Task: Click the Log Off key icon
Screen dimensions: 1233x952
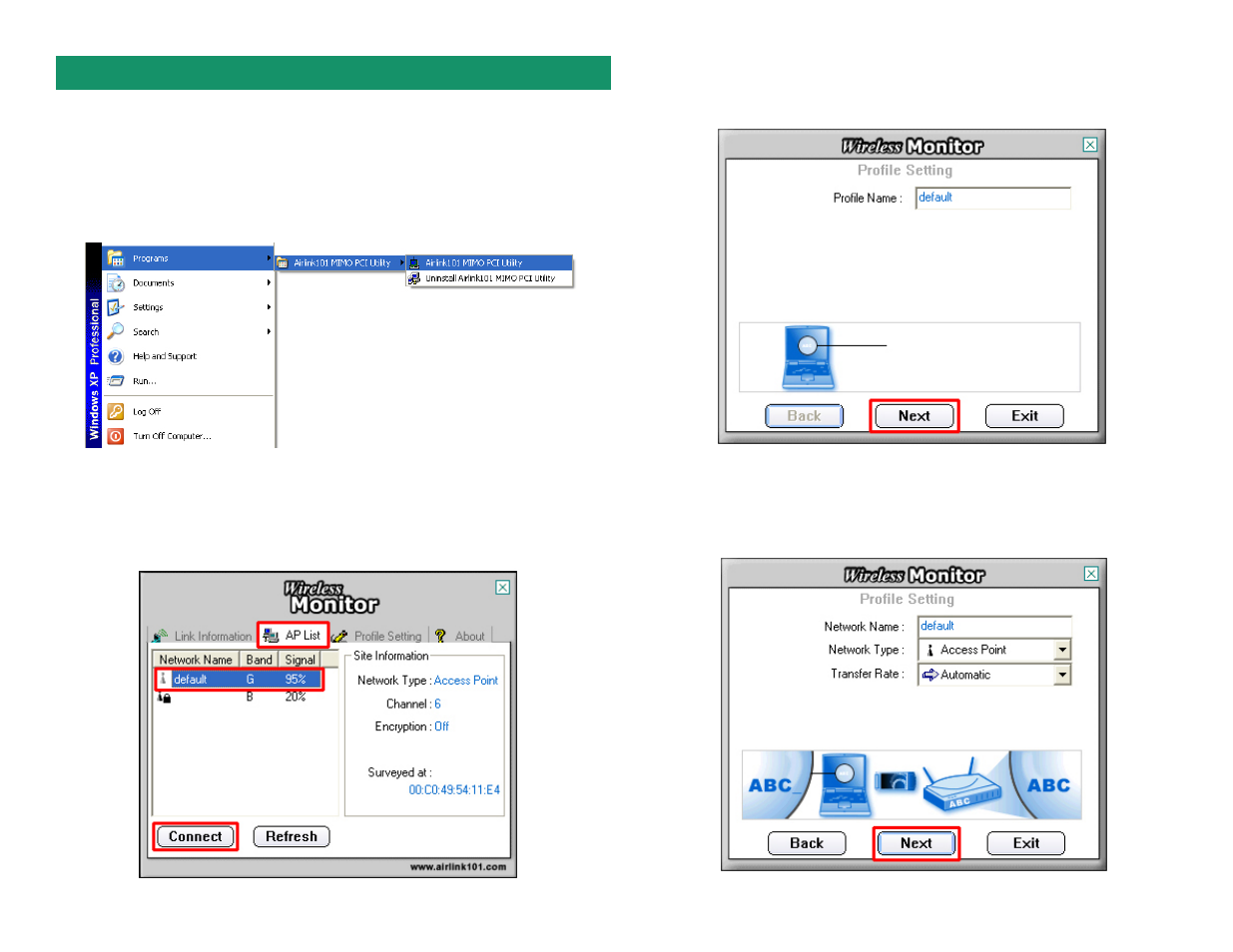Action: pyautogui.click(x=116, y=411)
